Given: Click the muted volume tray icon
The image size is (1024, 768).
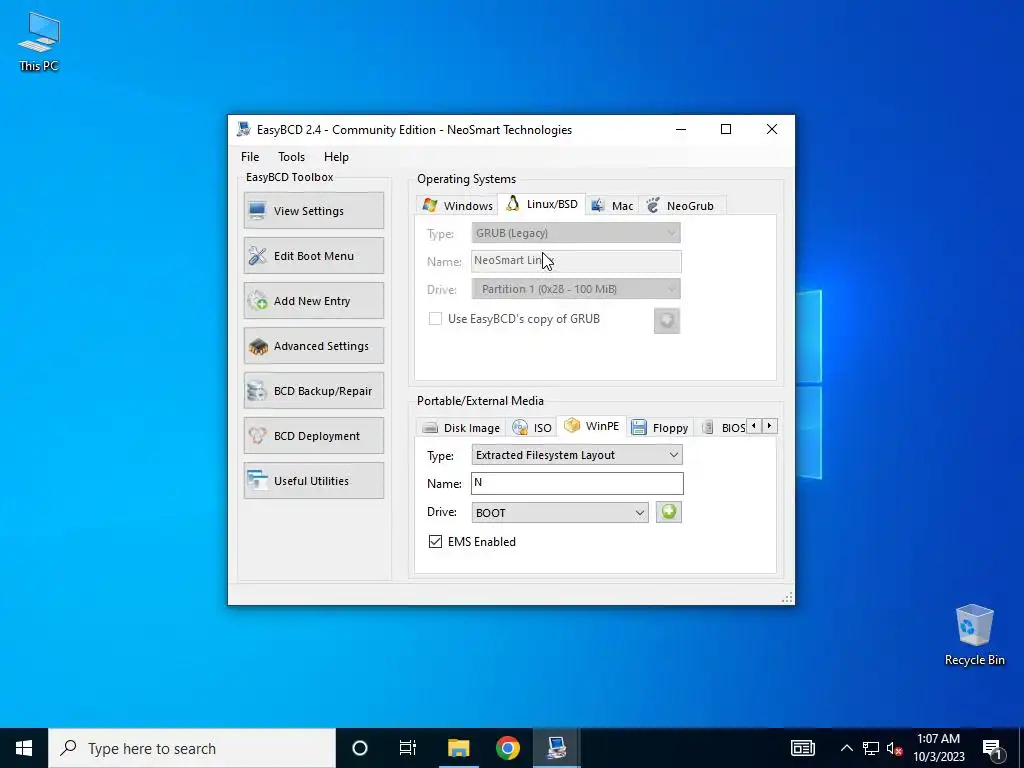Looking at the screenshot, I should [x=894, y=748].
